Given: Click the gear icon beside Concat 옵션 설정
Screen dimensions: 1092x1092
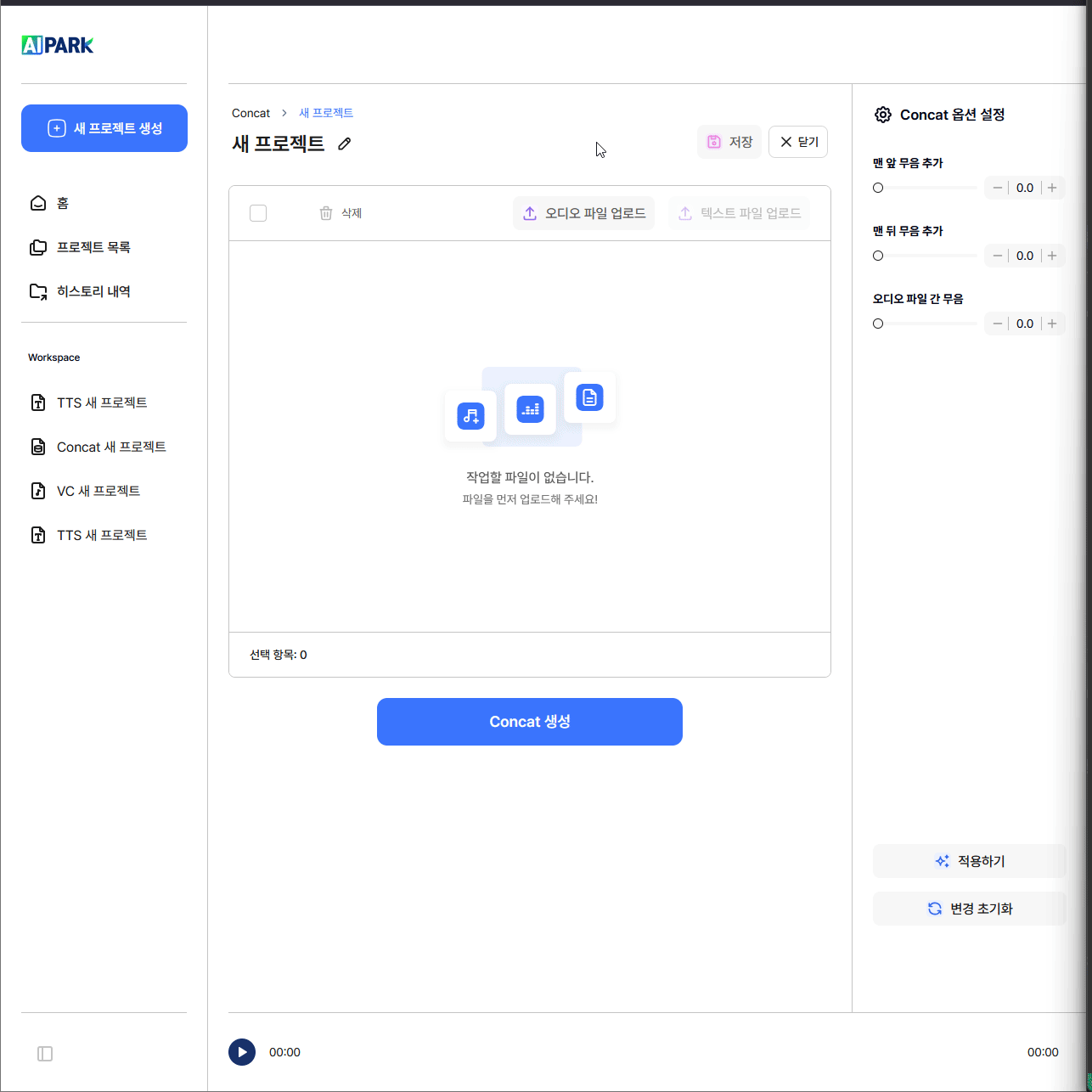Looking at the screenshot, I should [883, 115].
